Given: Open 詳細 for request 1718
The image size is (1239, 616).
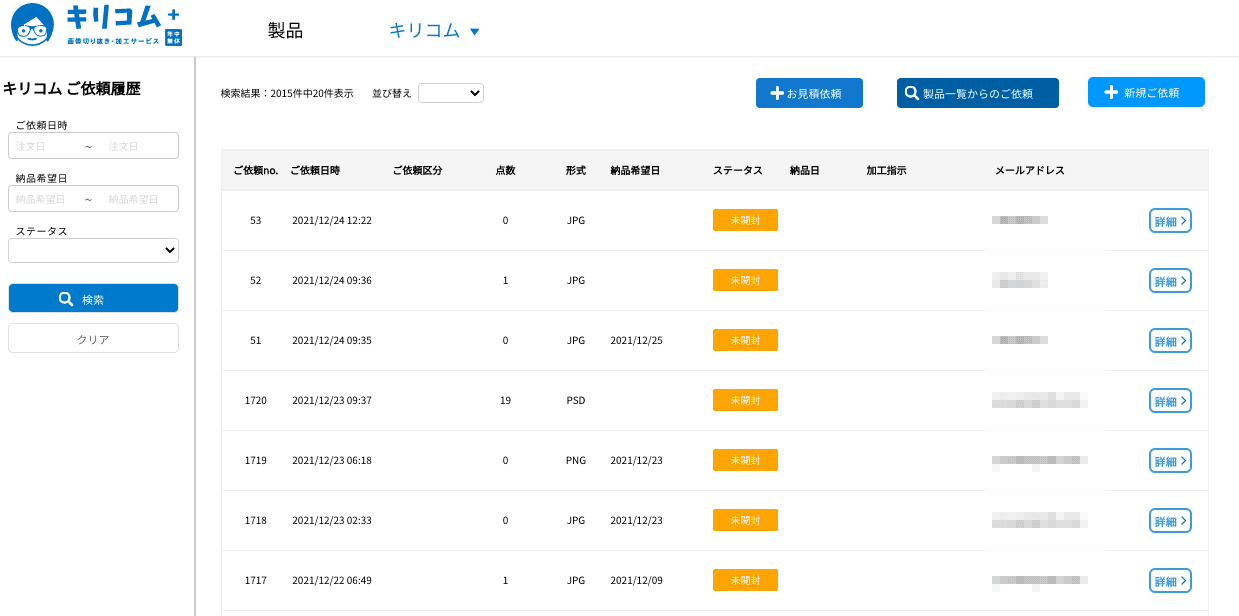Looking at the screenshot, I should pos(1170,521).
